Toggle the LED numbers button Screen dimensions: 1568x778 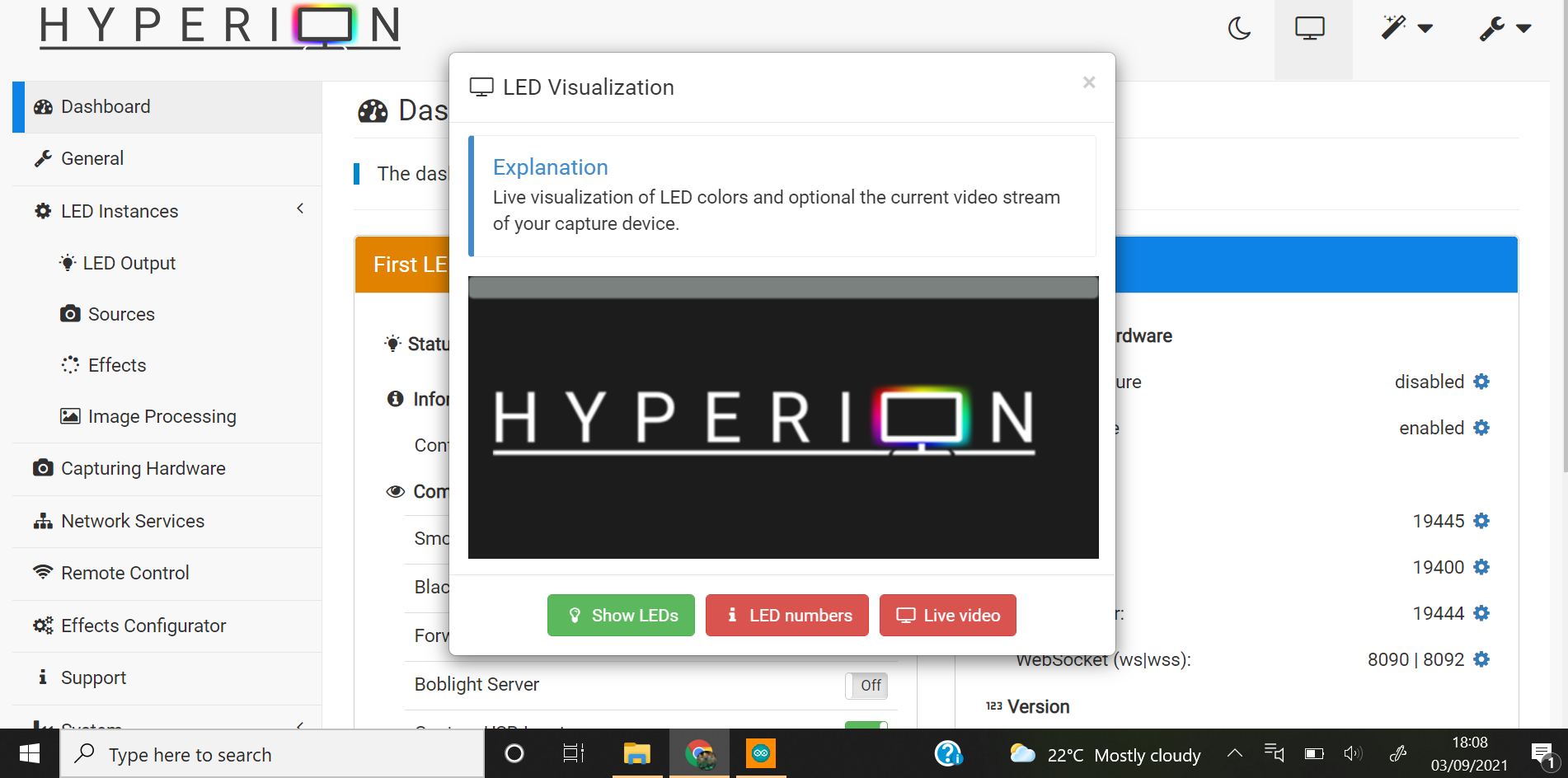coord(787,616)
